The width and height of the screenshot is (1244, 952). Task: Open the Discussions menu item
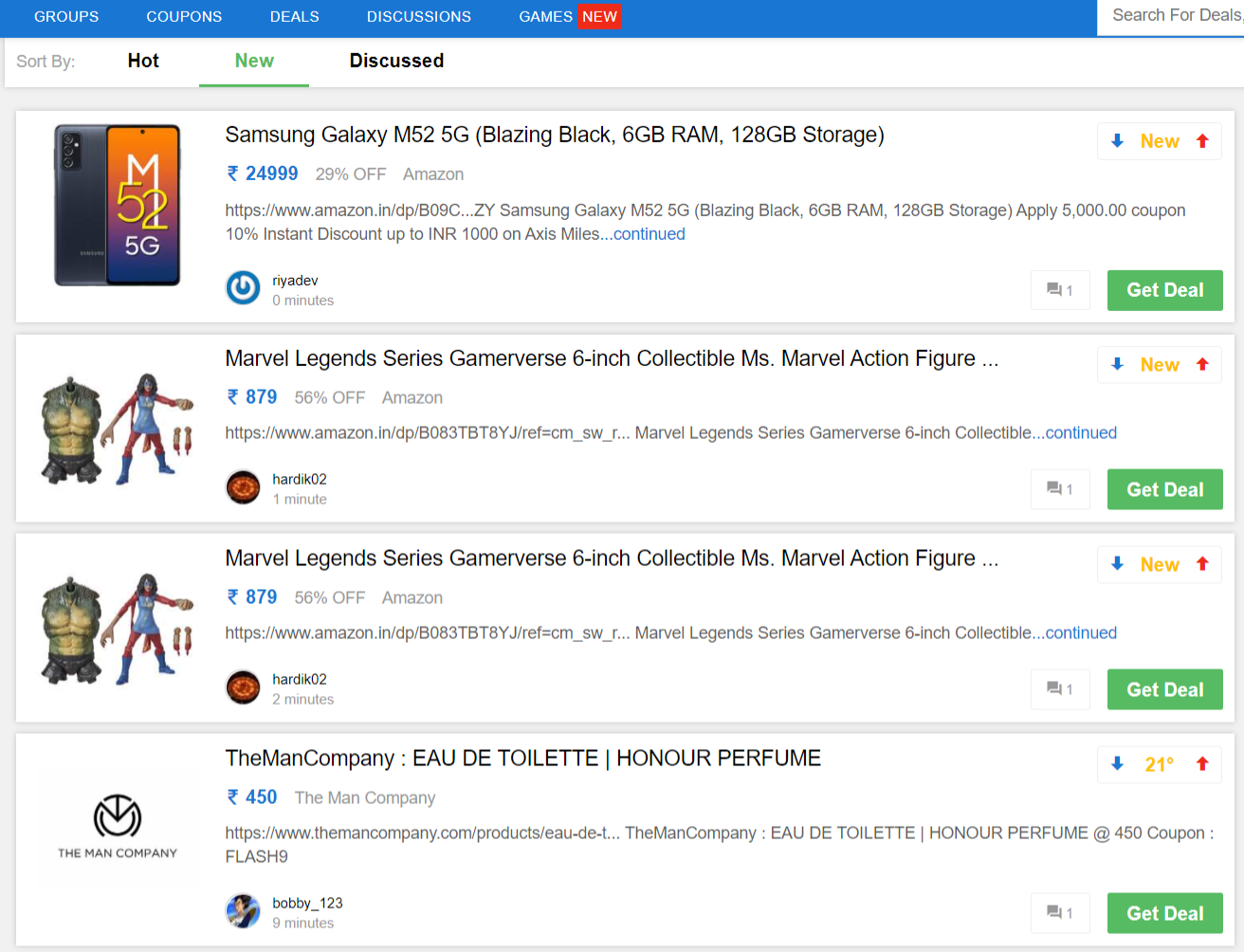pyautogui.click(x=419, y=17)
